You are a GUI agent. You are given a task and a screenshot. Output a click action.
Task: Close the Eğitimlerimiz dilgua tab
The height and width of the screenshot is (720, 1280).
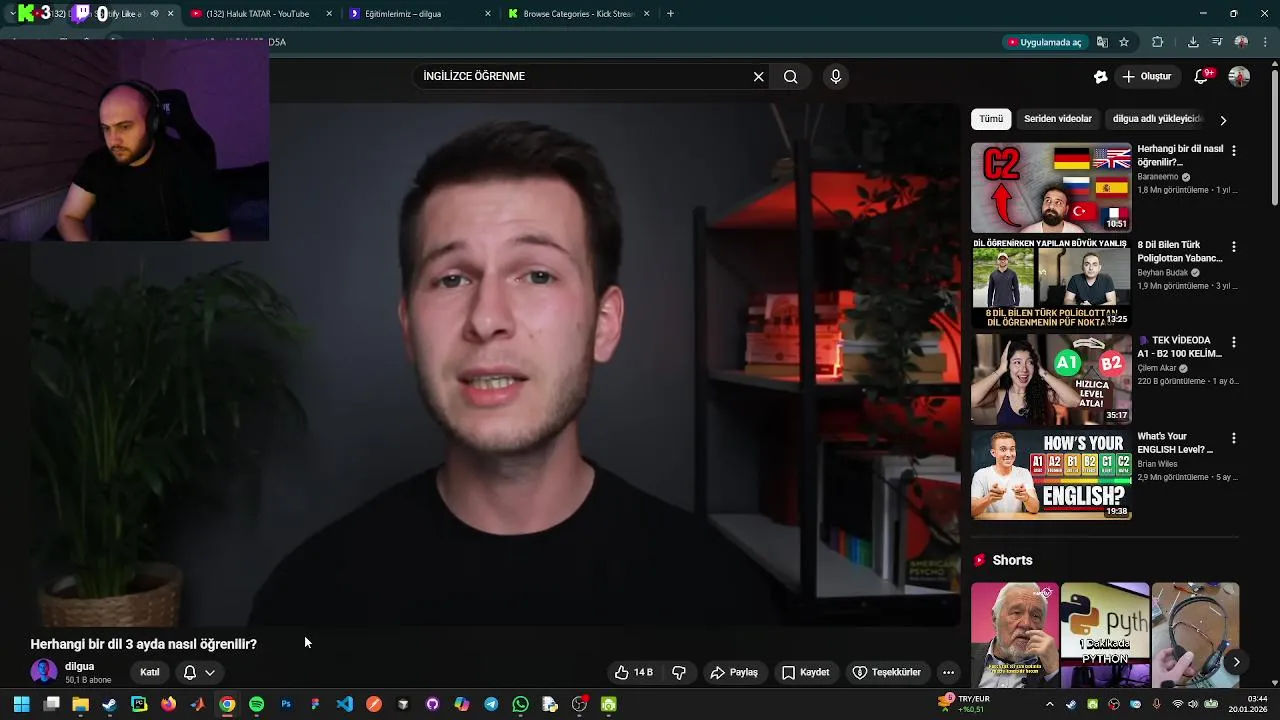[x=488, y=14]
